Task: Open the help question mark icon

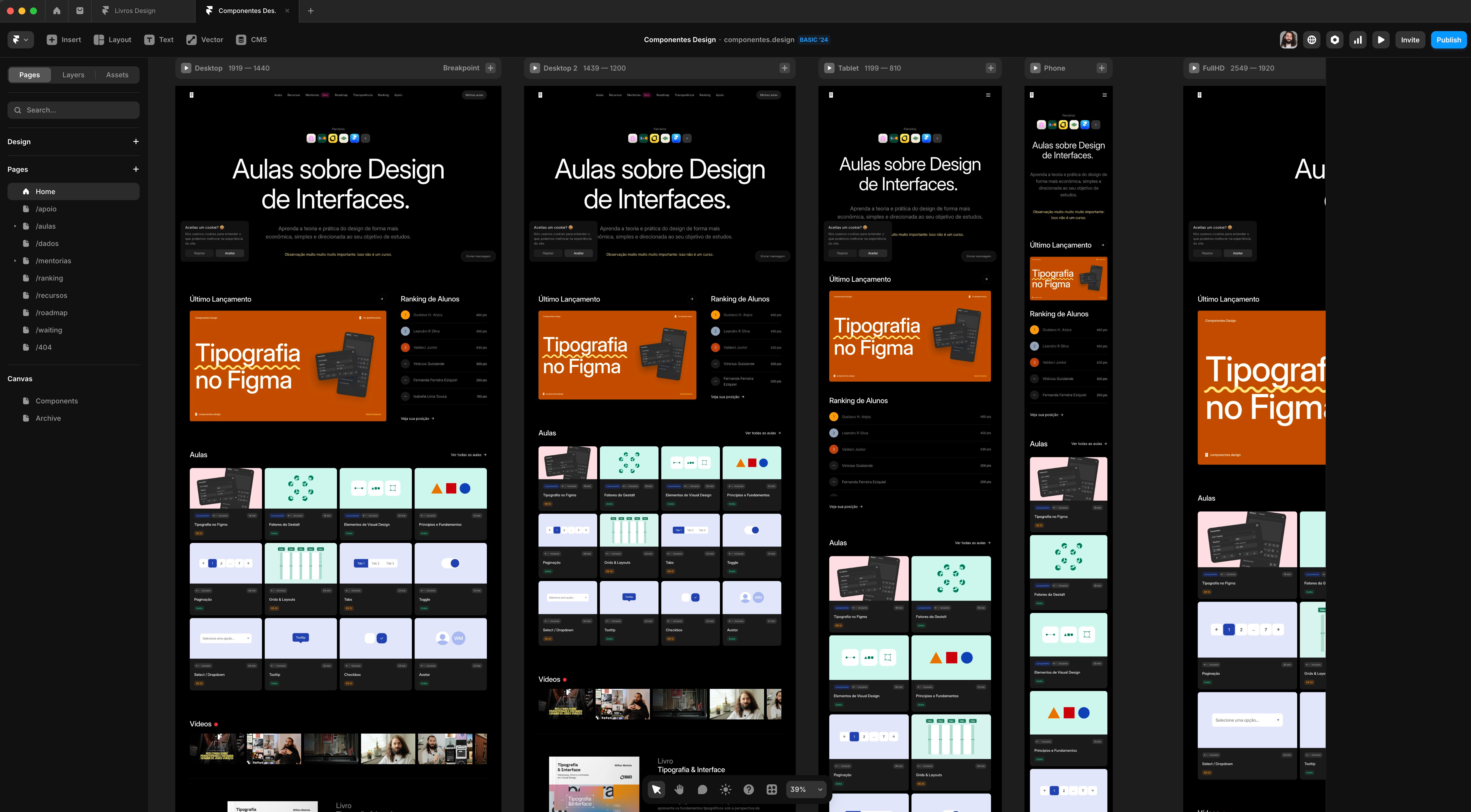Action: (748, 789)
